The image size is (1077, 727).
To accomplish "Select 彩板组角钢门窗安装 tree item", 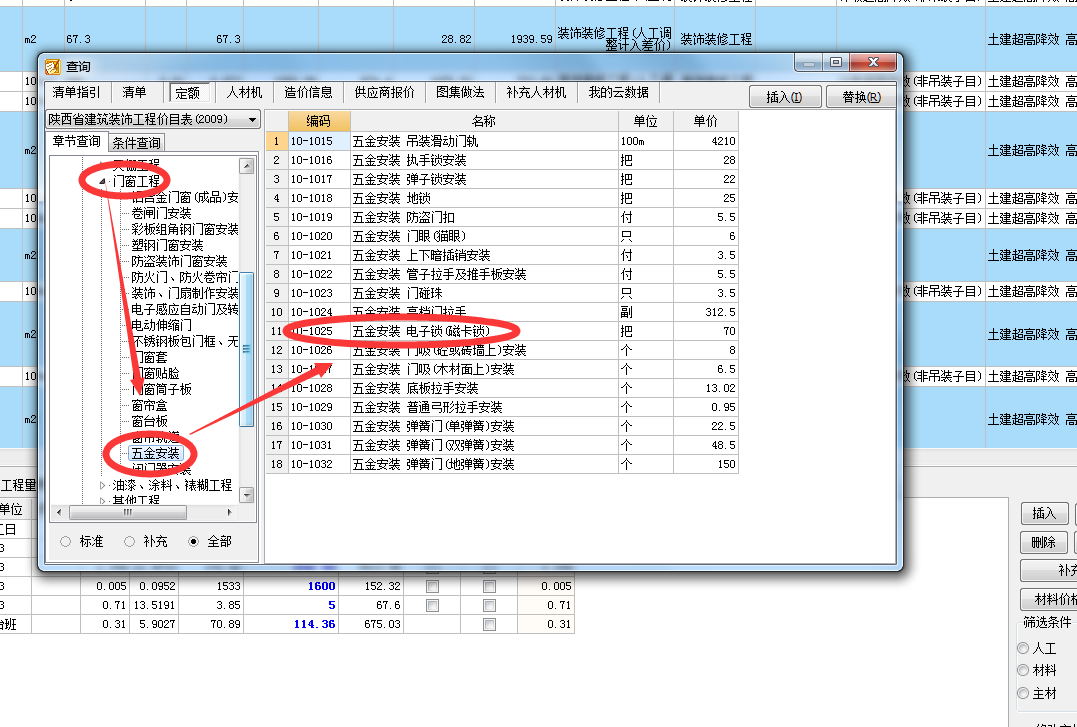I will coord(185,230).
